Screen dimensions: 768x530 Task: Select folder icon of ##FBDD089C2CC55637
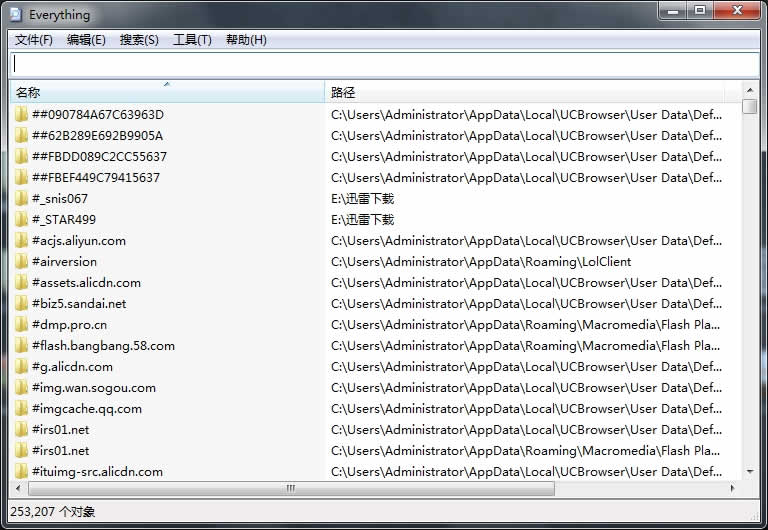point(21,157)
